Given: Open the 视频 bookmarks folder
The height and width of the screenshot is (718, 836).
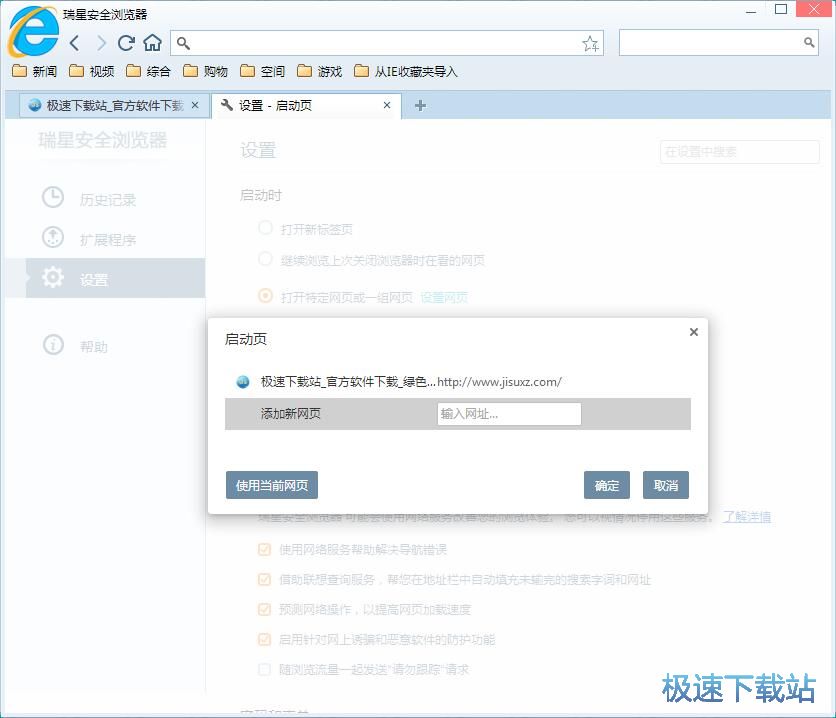Looking at the screenshot, I should (92, 71).
